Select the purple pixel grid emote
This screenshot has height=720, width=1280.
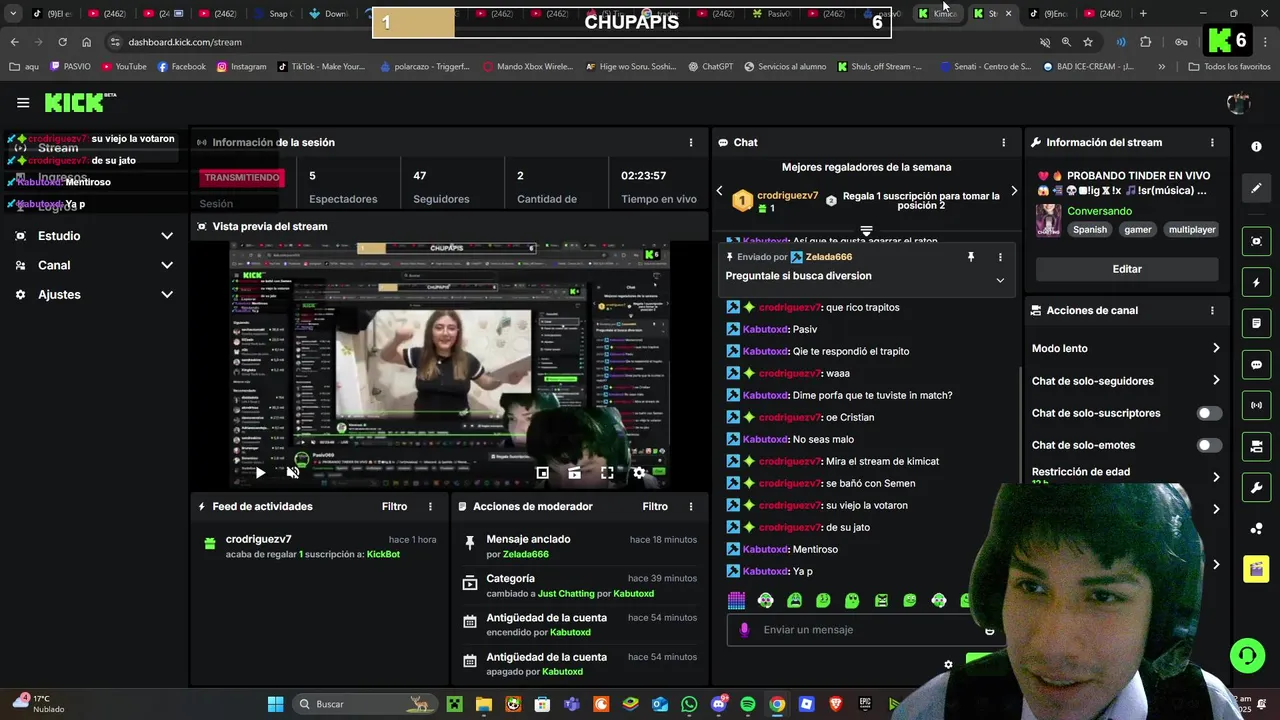(x=736, y=601)
